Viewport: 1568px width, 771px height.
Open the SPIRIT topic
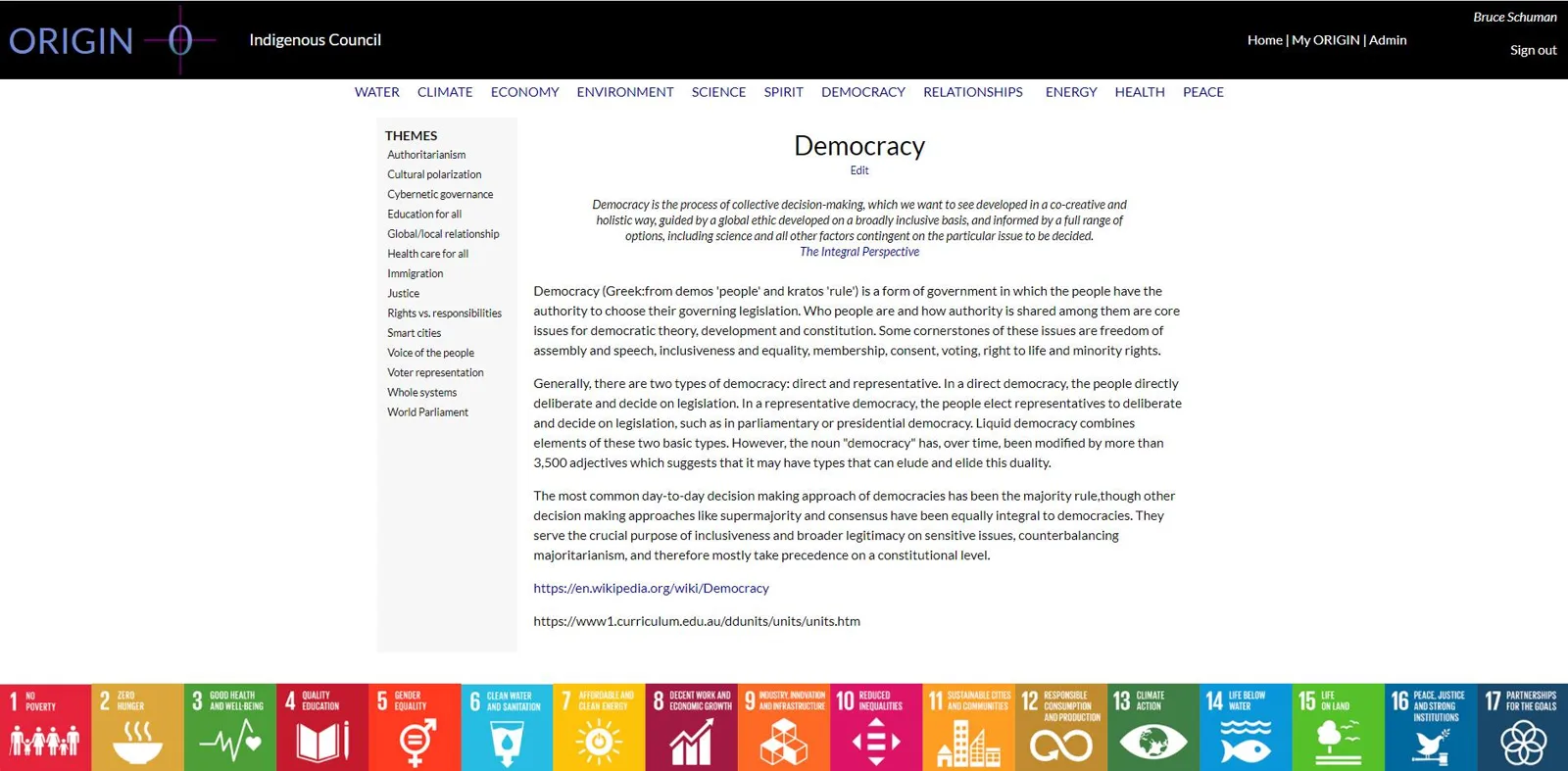coord(784,92)
